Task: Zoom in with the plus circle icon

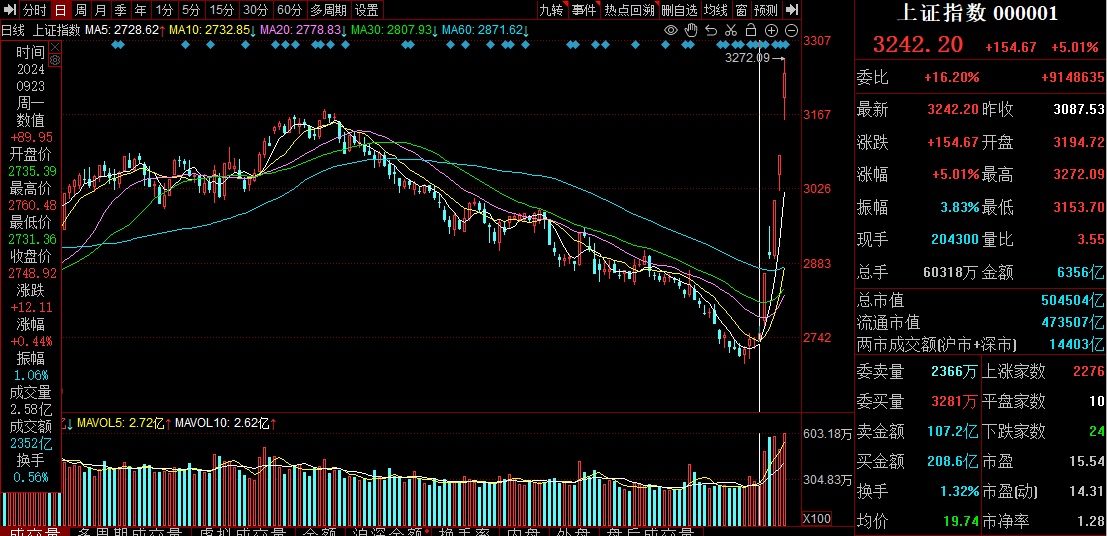Action: pos(772,30)
